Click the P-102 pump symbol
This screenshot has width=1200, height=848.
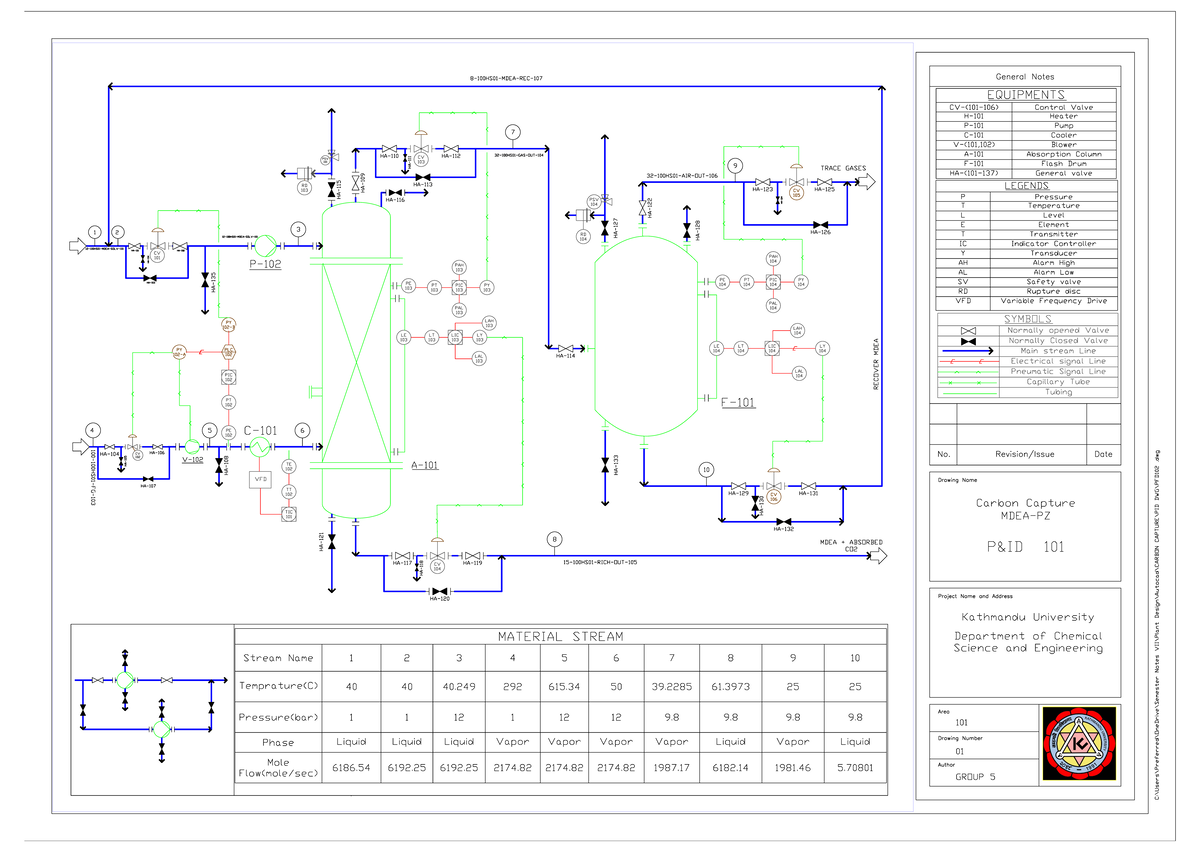pos(265,244)
